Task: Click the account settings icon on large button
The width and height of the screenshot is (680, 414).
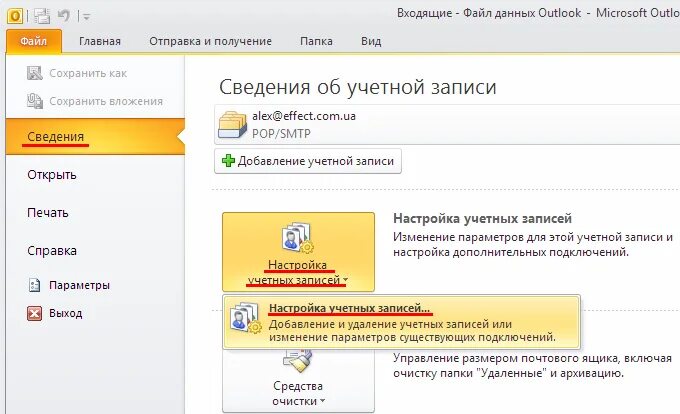Action: coord(297,237)
